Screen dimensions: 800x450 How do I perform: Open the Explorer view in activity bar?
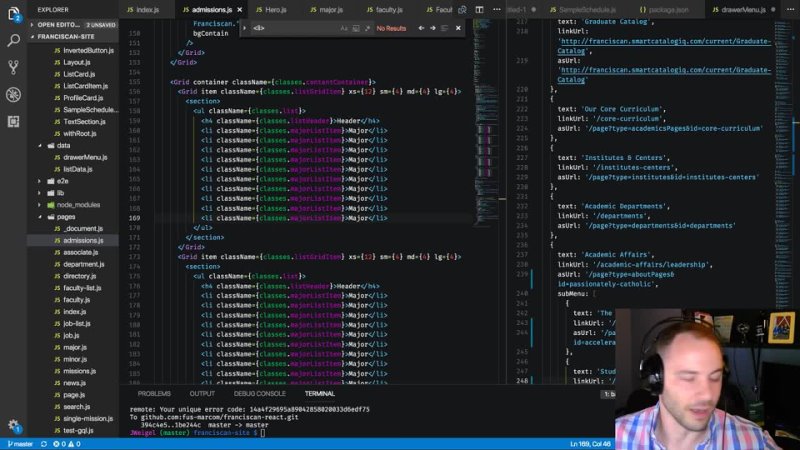coord(13,14)
